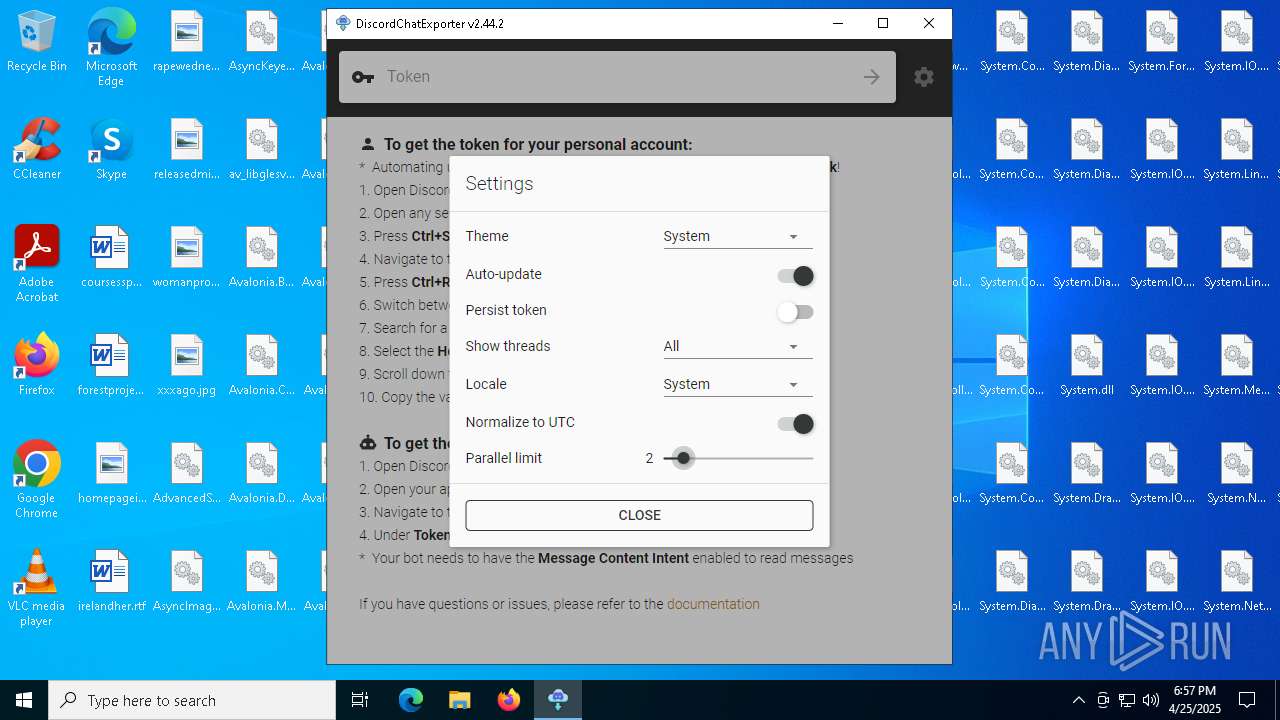
Task: Select the AsyncKeye... file icon
Action: (x=262, y=41)
